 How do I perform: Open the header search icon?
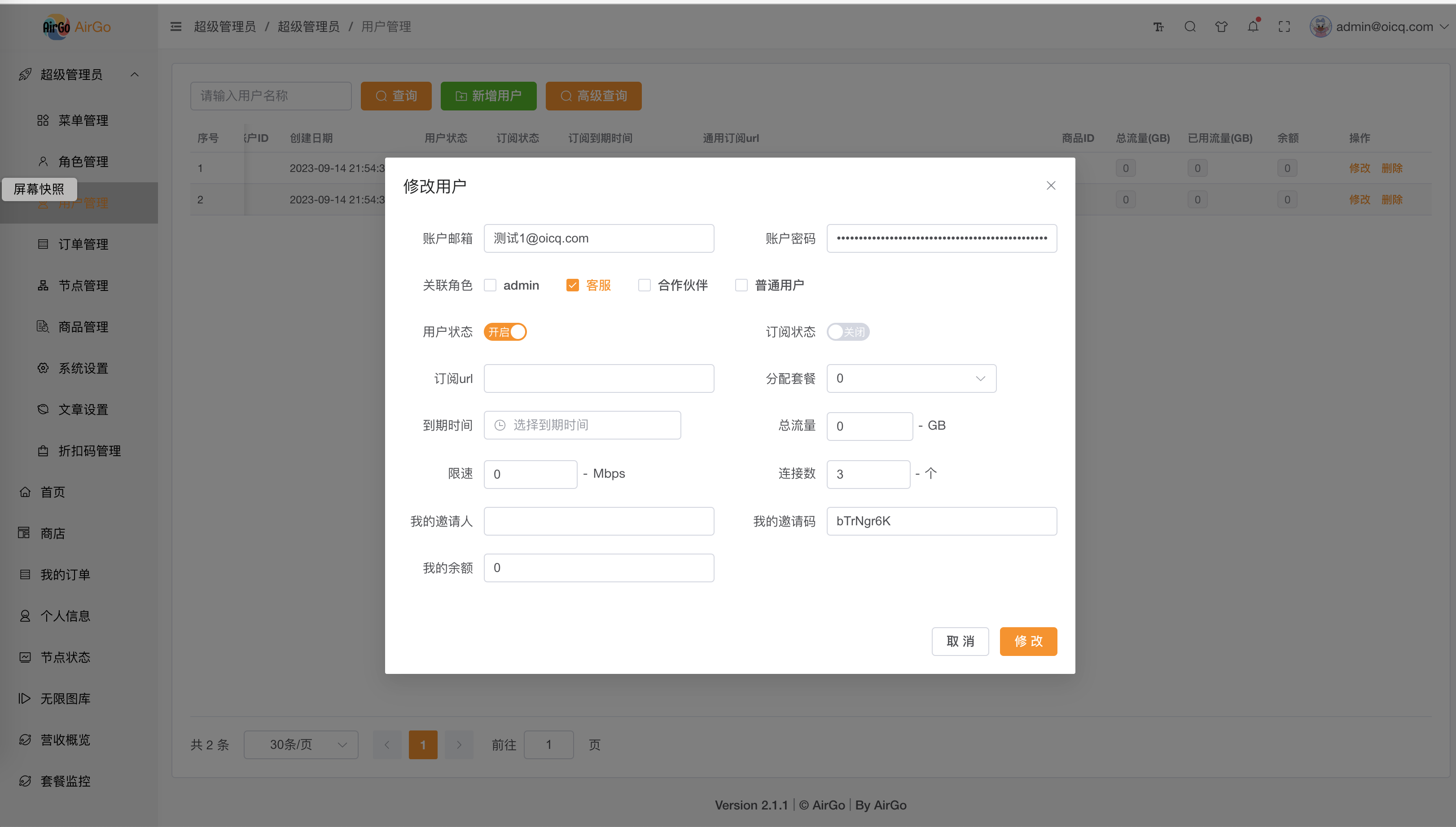coord(1190,26)
